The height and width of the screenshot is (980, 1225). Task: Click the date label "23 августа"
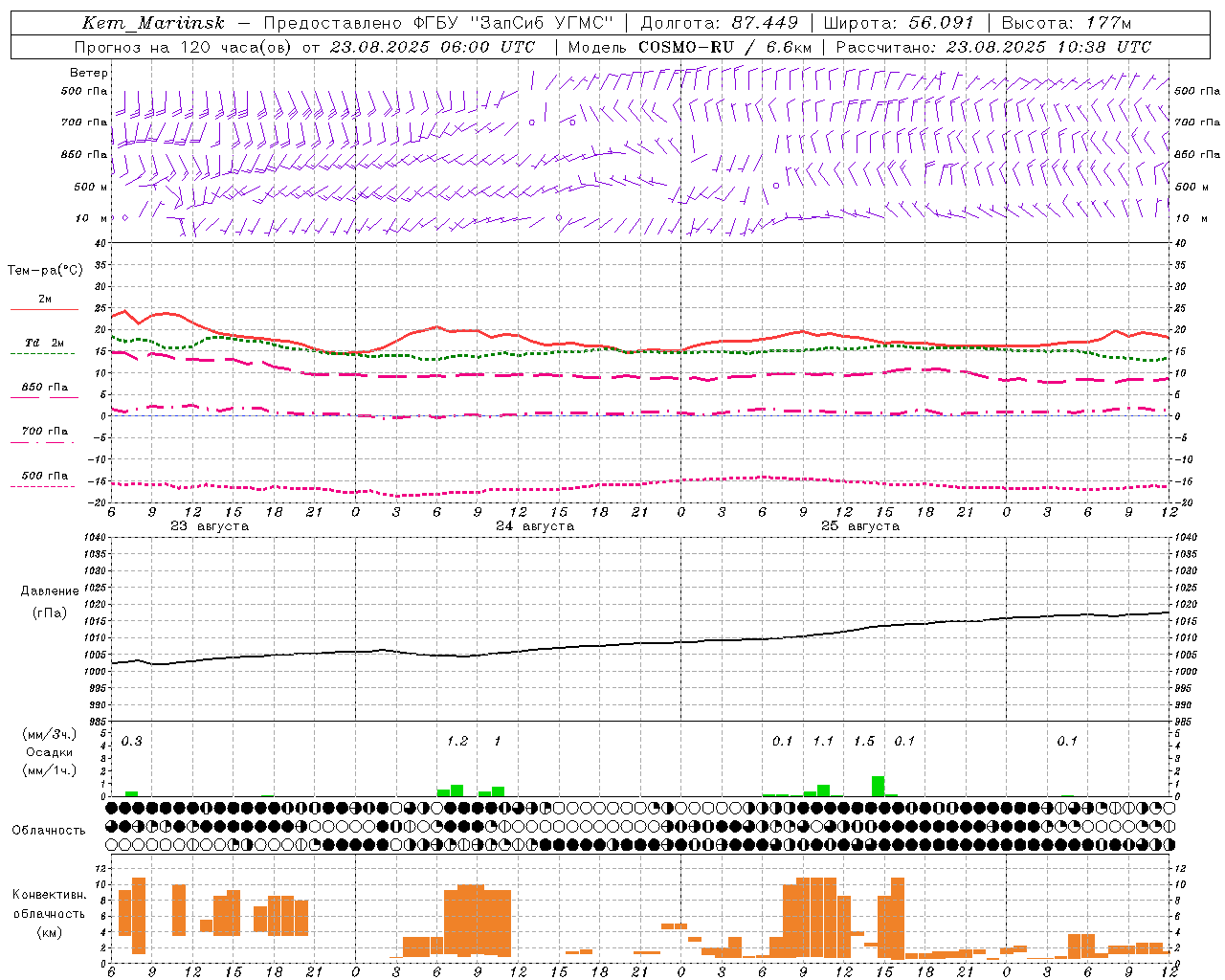click(210, 526)
